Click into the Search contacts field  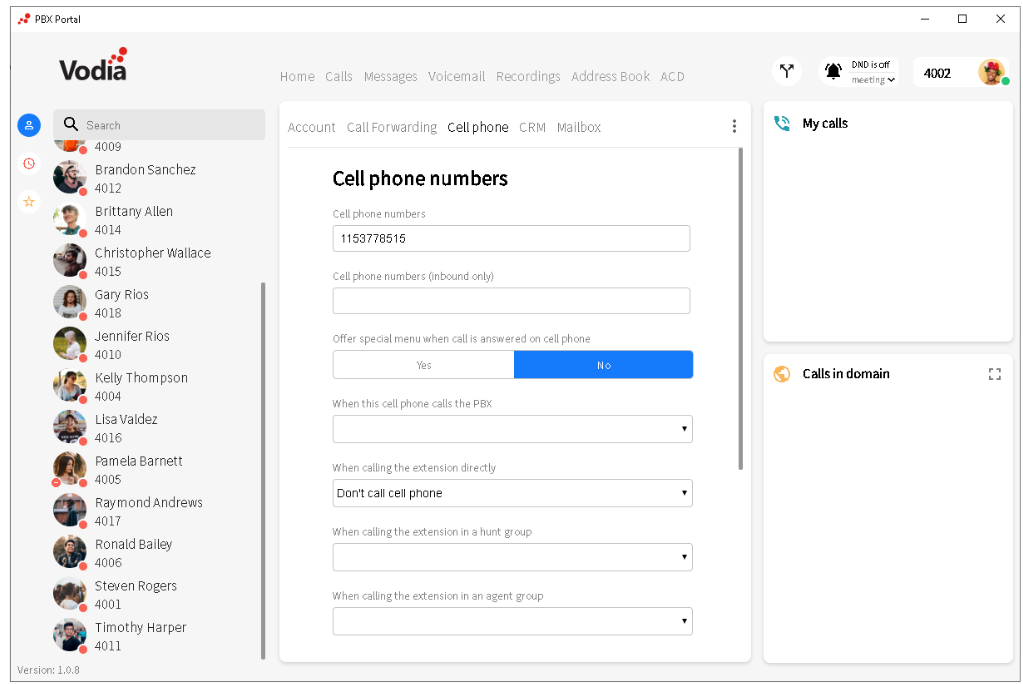(x=159, y=125)
